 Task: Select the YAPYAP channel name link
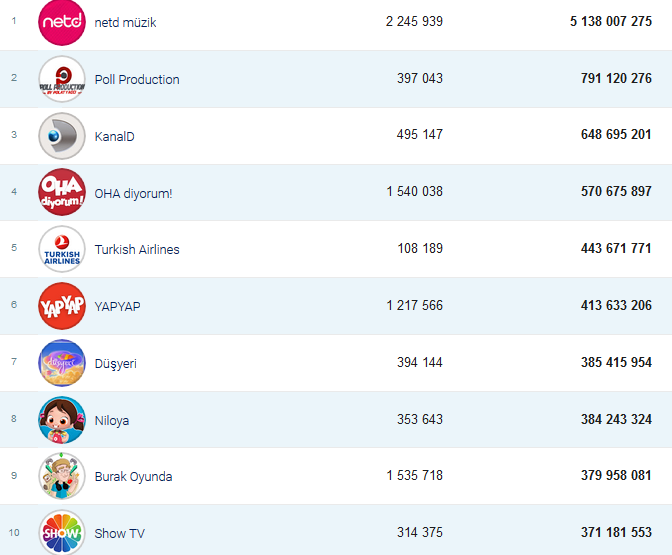[x=117, y=306]
